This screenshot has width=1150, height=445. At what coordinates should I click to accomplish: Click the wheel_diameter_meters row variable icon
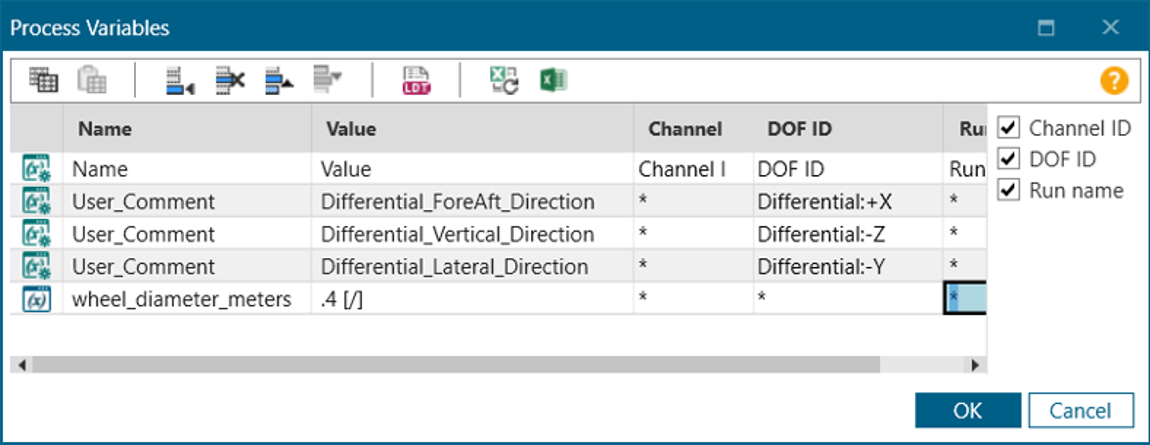point(34,298)
